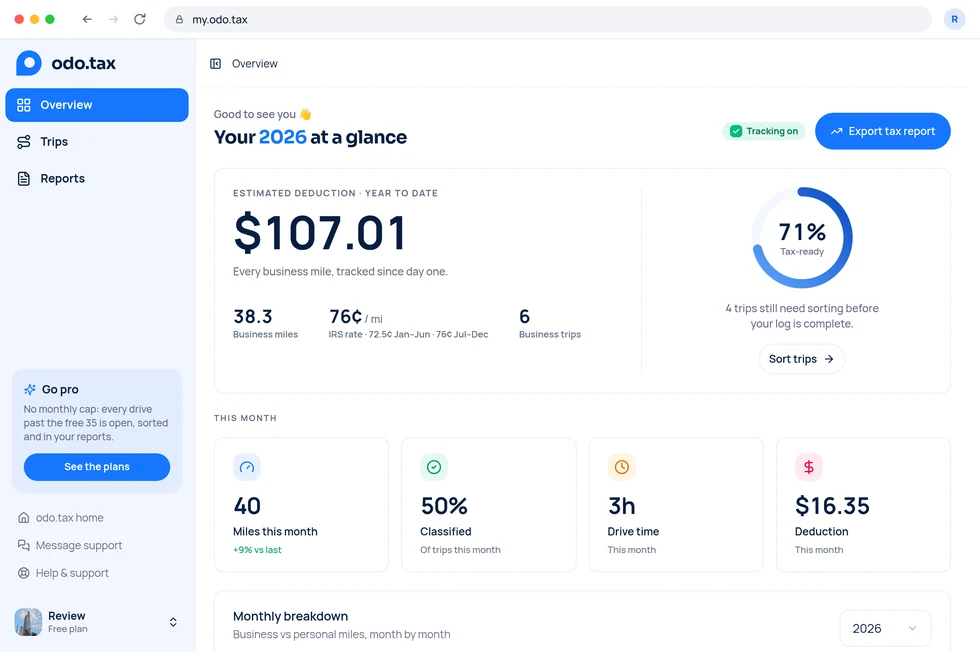Viewport: 980px width, 652px height.
Task: Open the browser profile R avatar
Action: click(x=954, y=19)
